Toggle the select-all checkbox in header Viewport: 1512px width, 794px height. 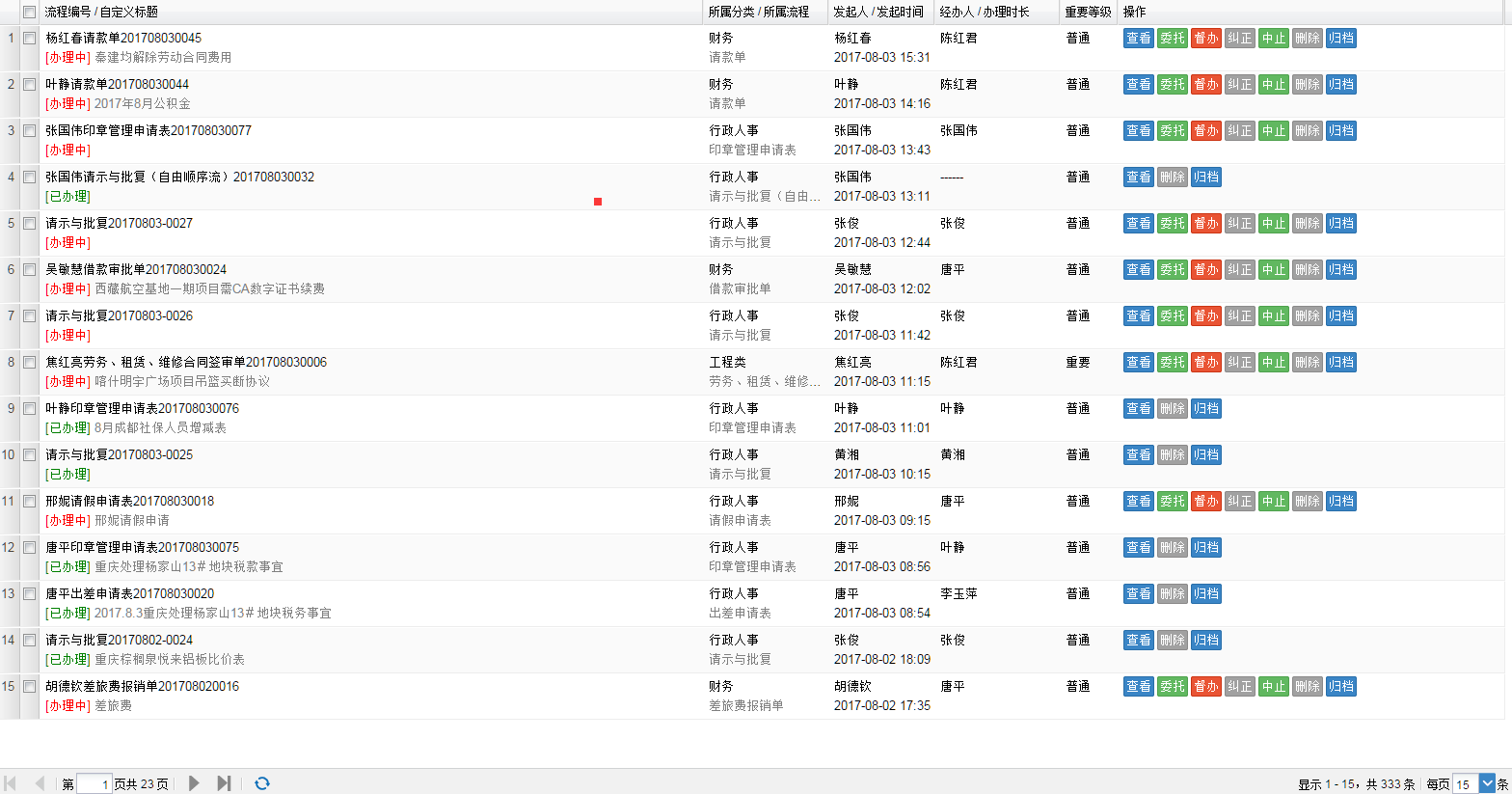point(30,13)
